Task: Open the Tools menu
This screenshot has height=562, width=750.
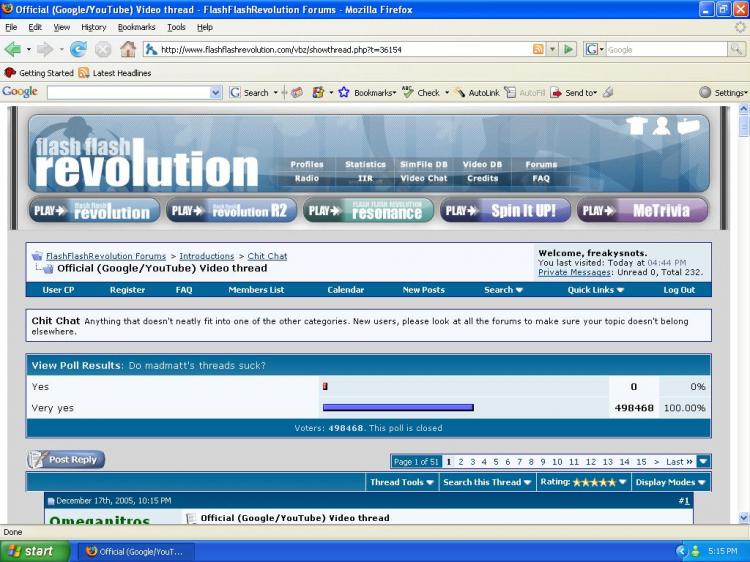Action: [176, 27]
